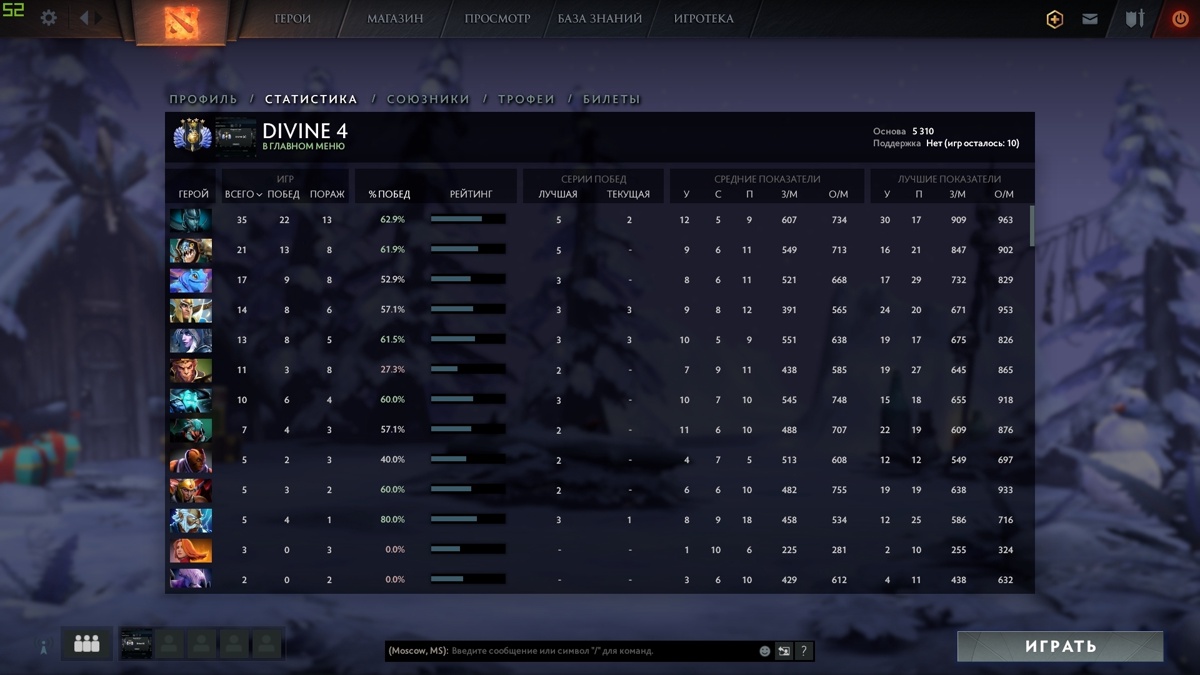
Task: Sort table by ПОБЕД column
Action: click(x=284, y=194)
